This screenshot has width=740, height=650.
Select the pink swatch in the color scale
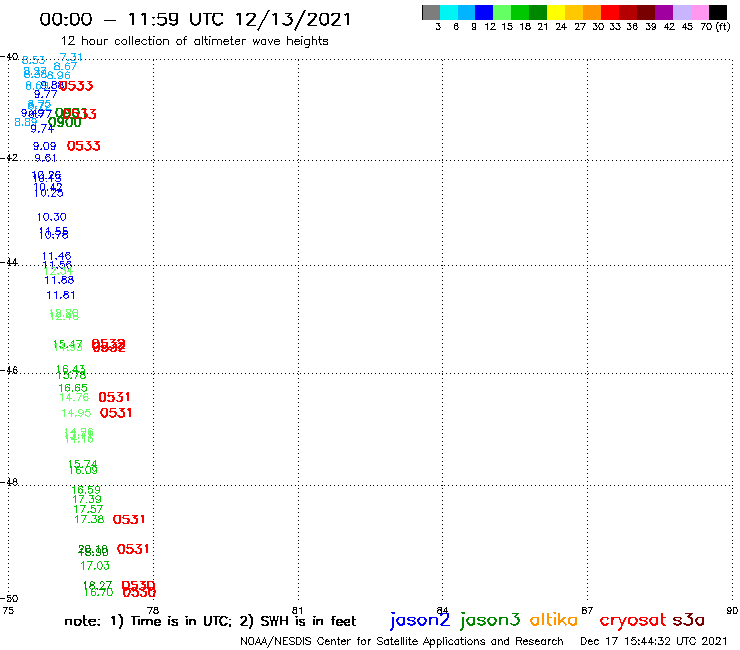(699, 13)
